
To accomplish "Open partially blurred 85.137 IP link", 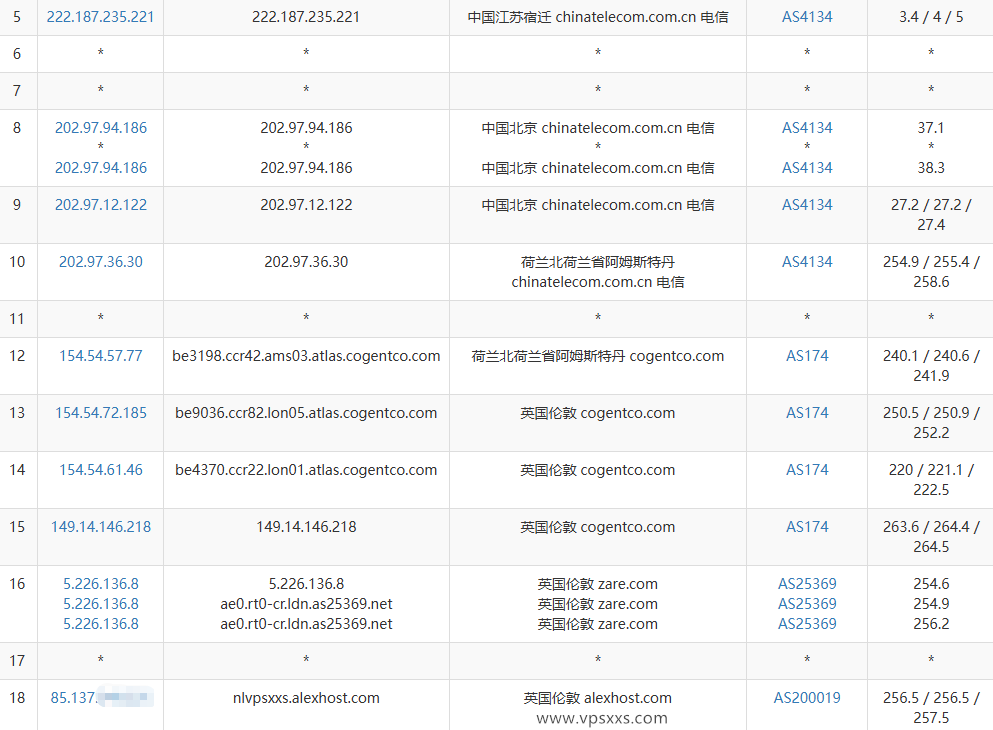I will 101,698.
